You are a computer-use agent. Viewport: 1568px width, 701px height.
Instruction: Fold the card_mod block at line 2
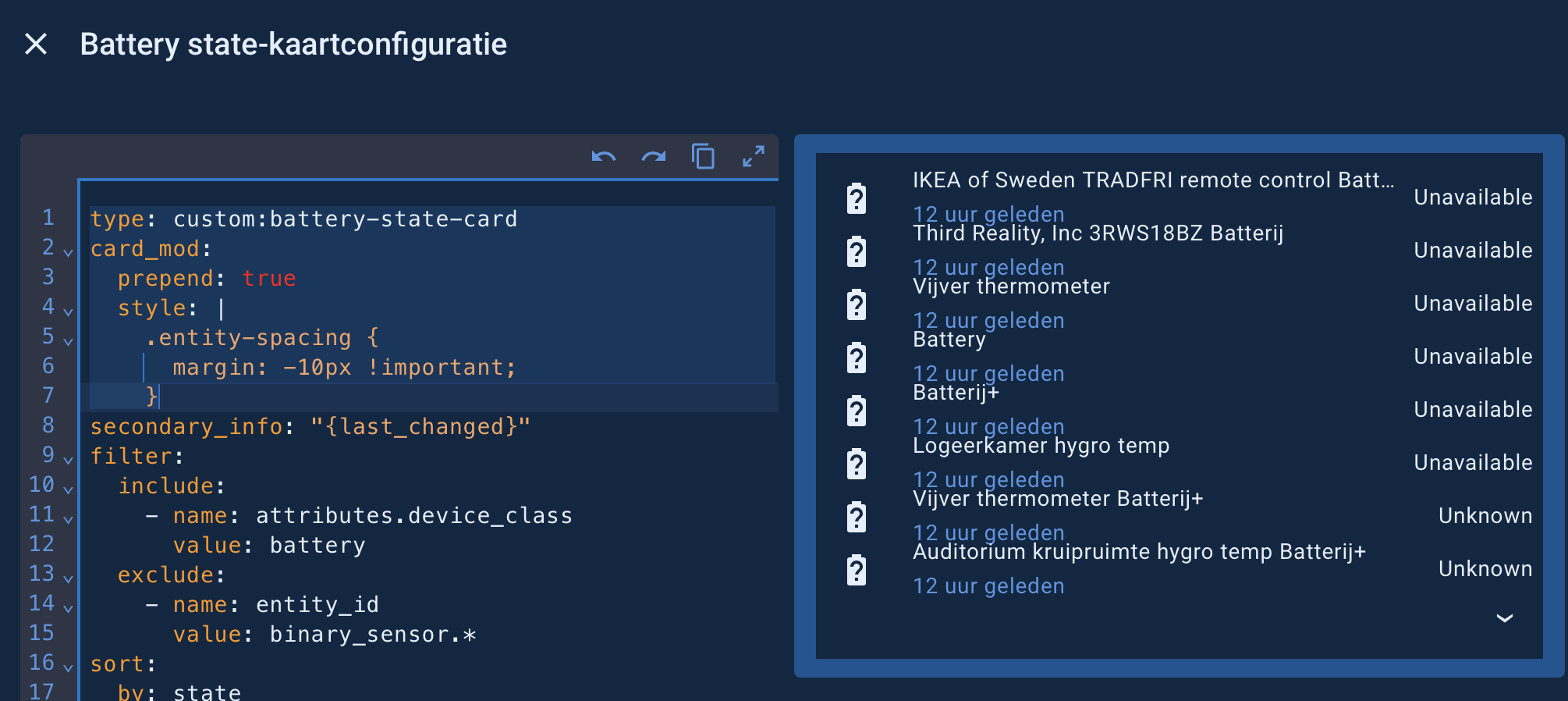pos(69,252)
